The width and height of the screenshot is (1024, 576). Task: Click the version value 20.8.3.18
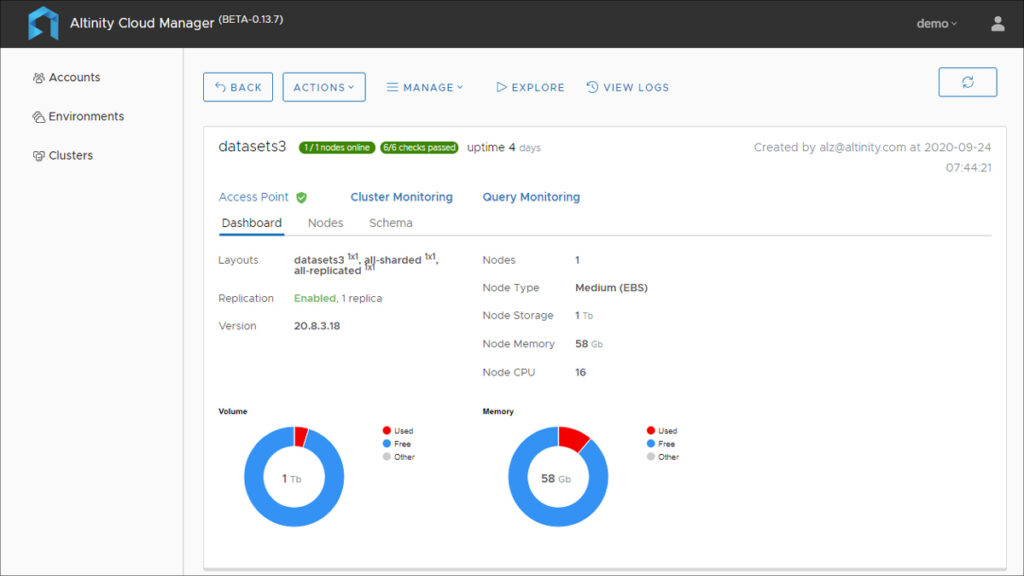click(x=317, y=326)
